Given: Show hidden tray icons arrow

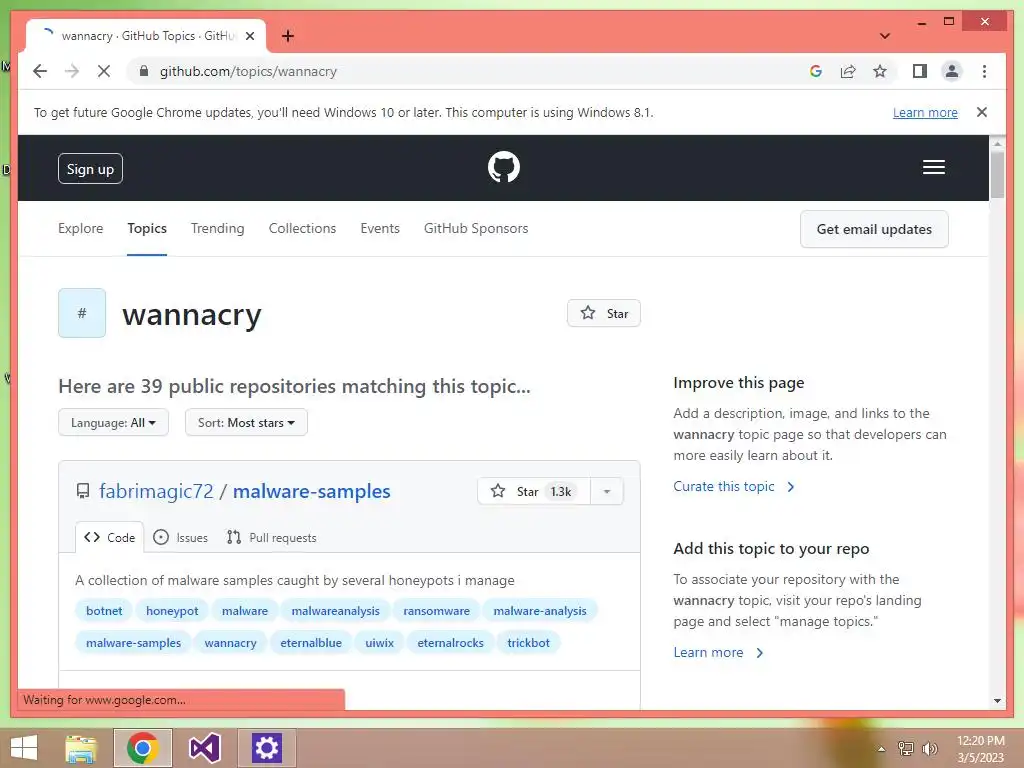Looking at the screenshot, I should pos(881,749).
